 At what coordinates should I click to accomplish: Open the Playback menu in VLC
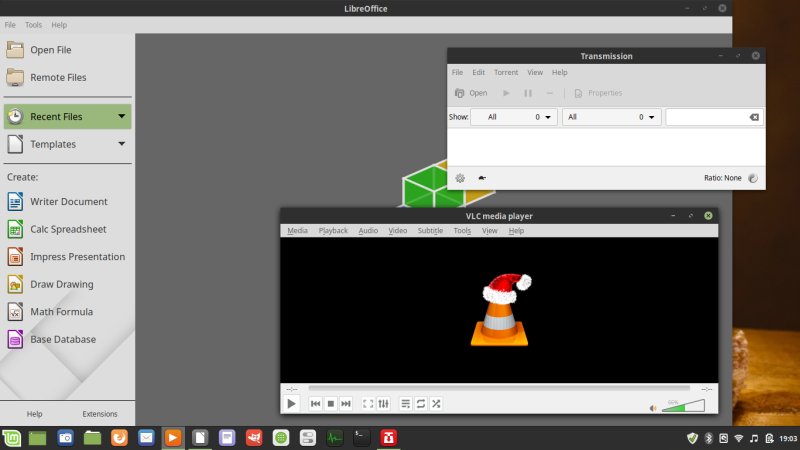point(333,231)
